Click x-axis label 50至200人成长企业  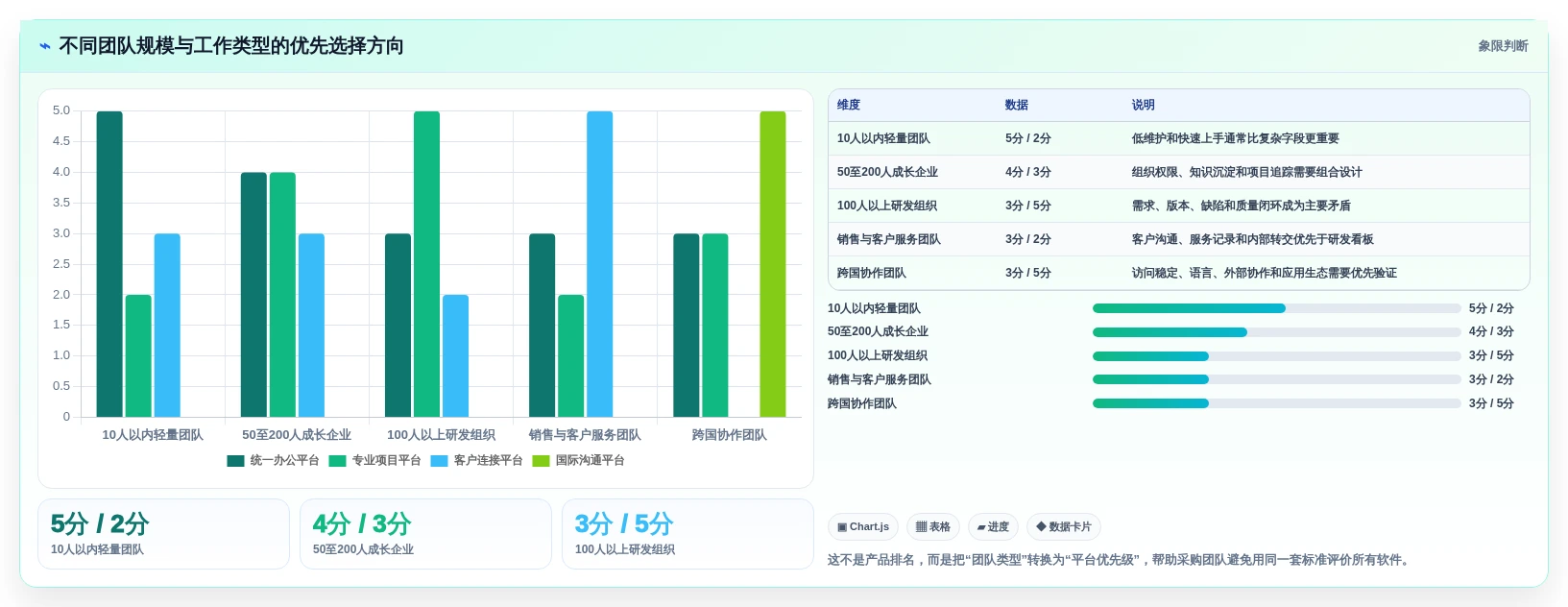(x=297, y=435)
